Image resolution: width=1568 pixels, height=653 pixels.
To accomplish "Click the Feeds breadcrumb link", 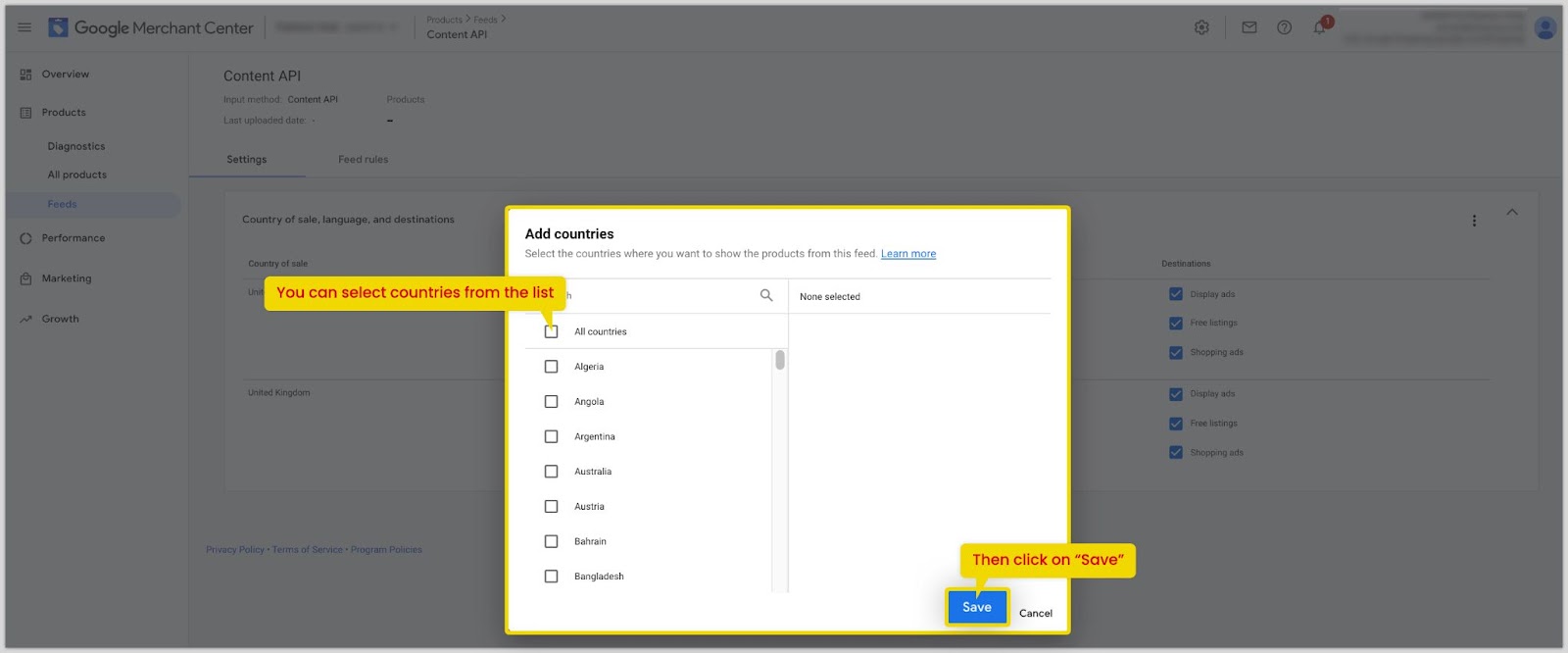I will [x=485, y=20].
